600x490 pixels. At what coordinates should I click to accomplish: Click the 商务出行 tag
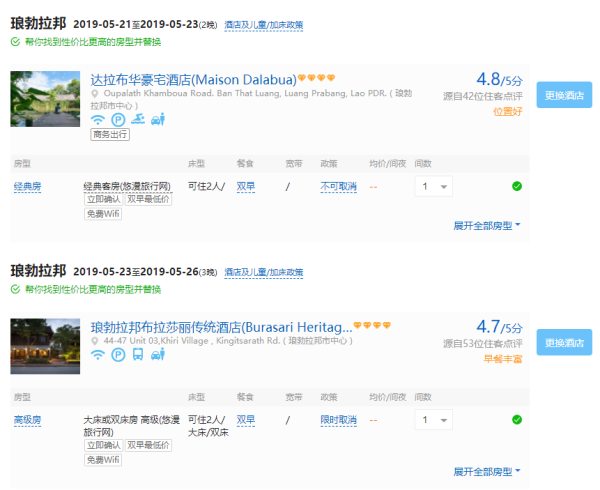click(110, 134)
